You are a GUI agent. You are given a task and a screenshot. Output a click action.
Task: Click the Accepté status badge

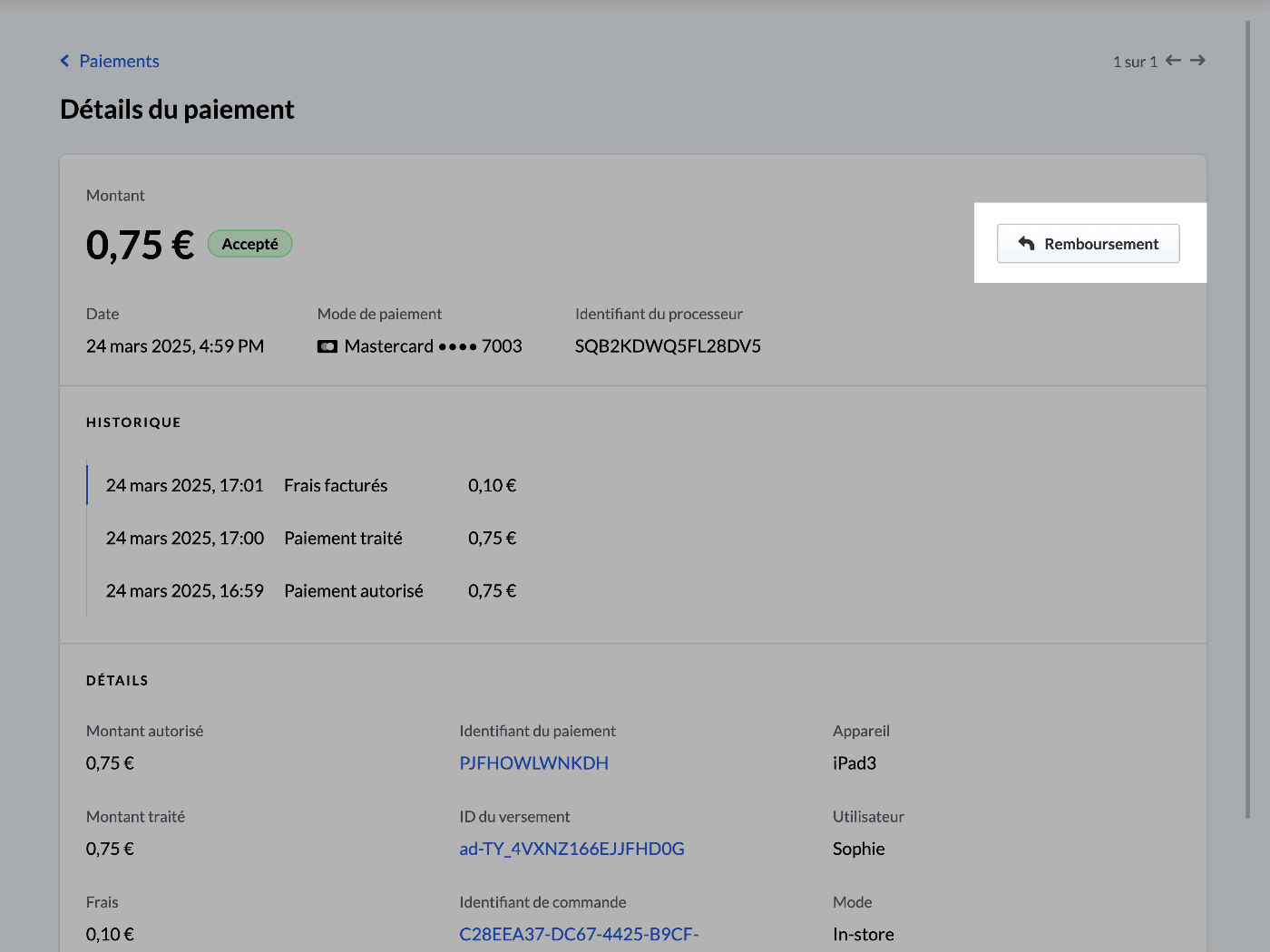pos(250,243)
